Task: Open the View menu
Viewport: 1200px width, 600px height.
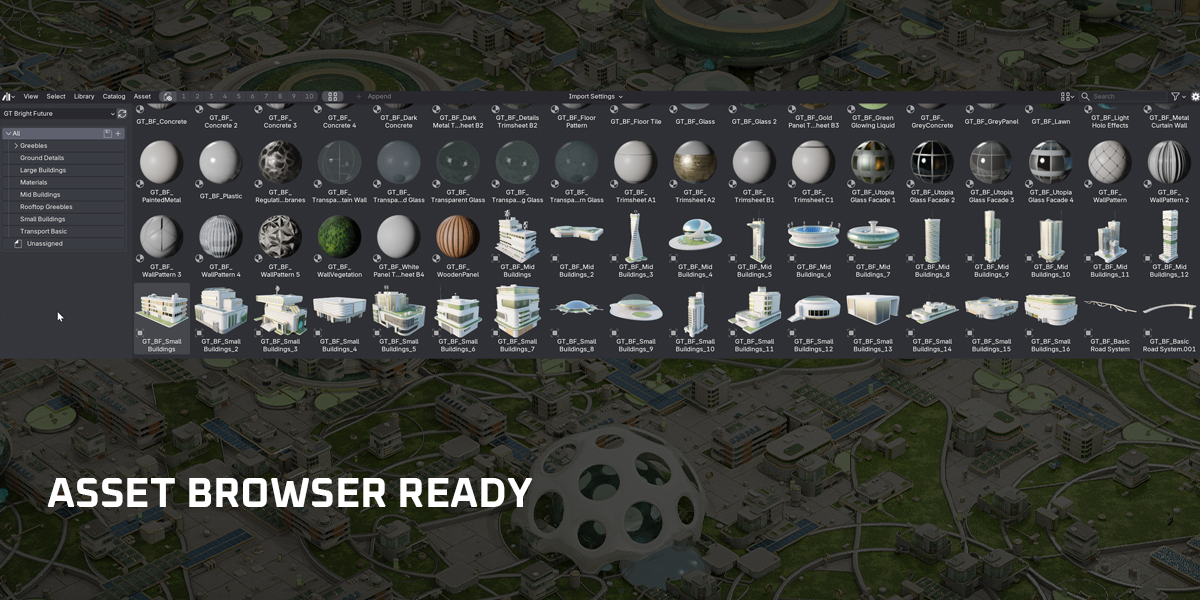Action: (x=31, y=96)
